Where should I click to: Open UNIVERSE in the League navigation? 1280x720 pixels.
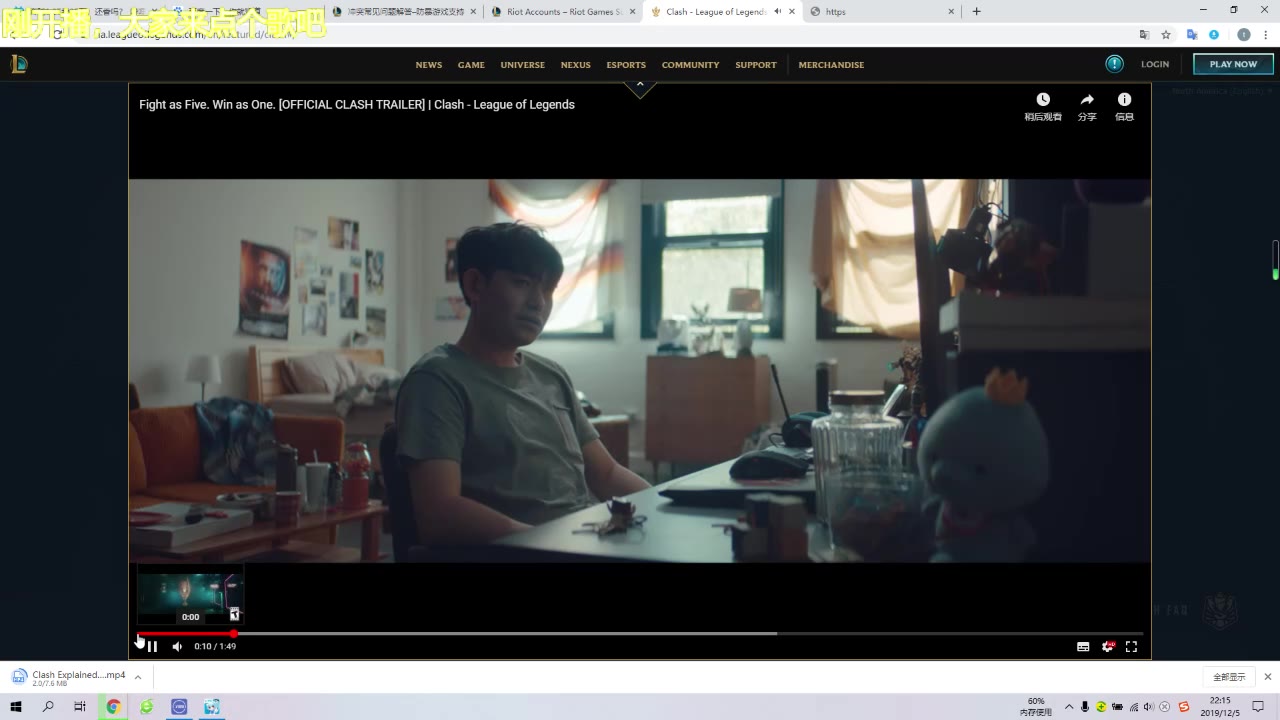click(523, 65)
